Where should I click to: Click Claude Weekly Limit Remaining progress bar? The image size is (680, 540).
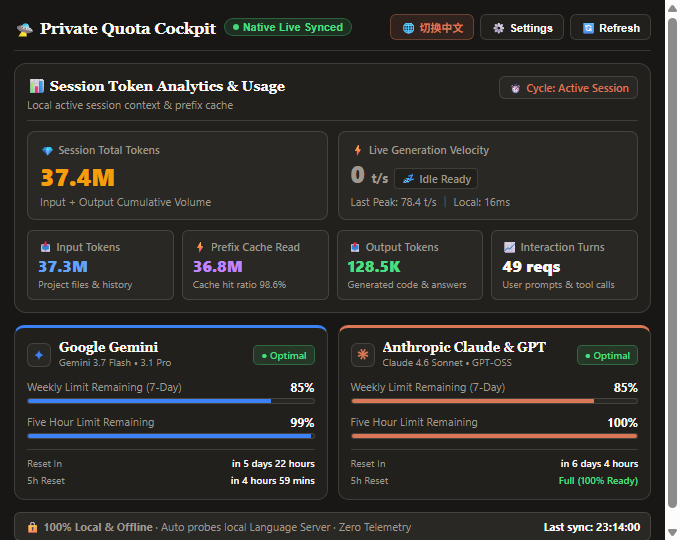click(x=494, y=401)
